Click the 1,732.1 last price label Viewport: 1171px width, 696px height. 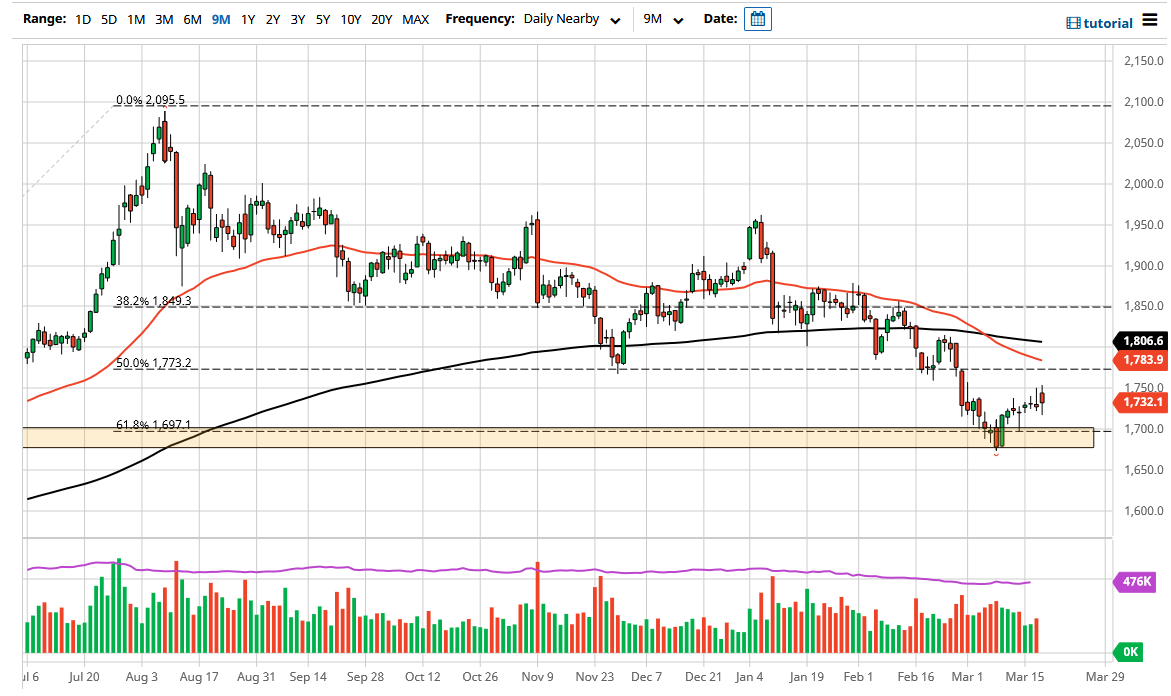click(x=1142, y=402)
